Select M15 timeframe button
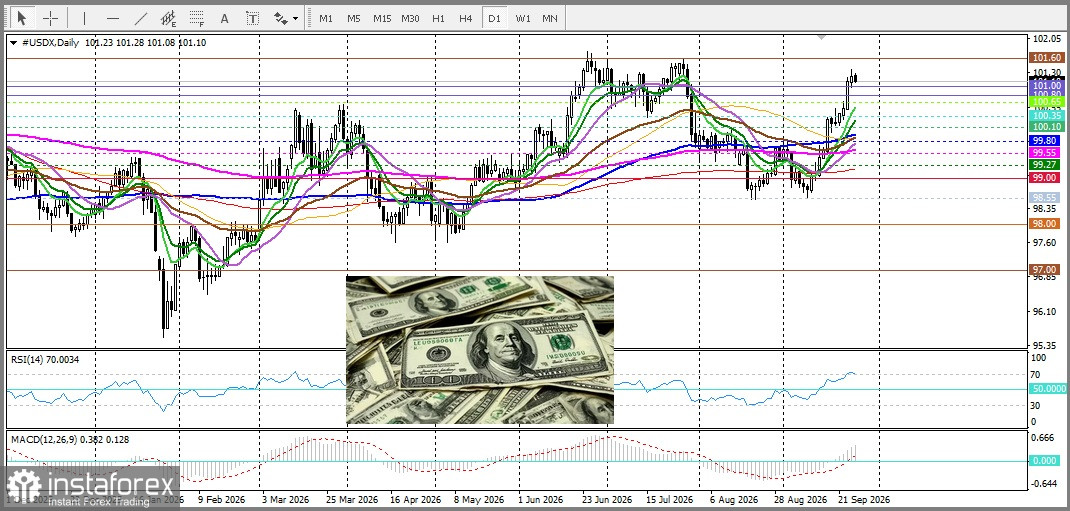This screenshot has height=511, width=1070. 381,18
